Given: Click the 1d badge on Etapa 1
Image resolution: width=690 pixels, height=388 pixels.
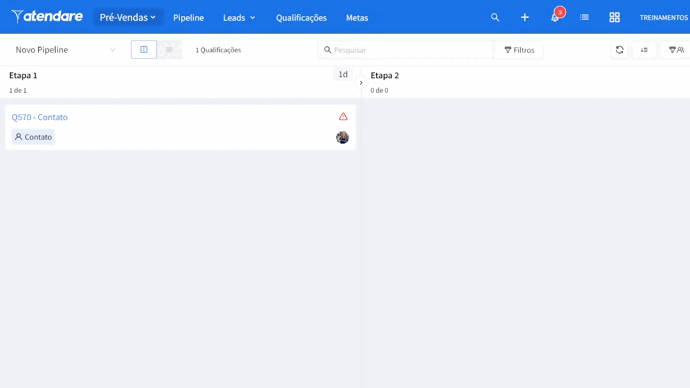Looking at the screenshot, I should coord(343,74).
